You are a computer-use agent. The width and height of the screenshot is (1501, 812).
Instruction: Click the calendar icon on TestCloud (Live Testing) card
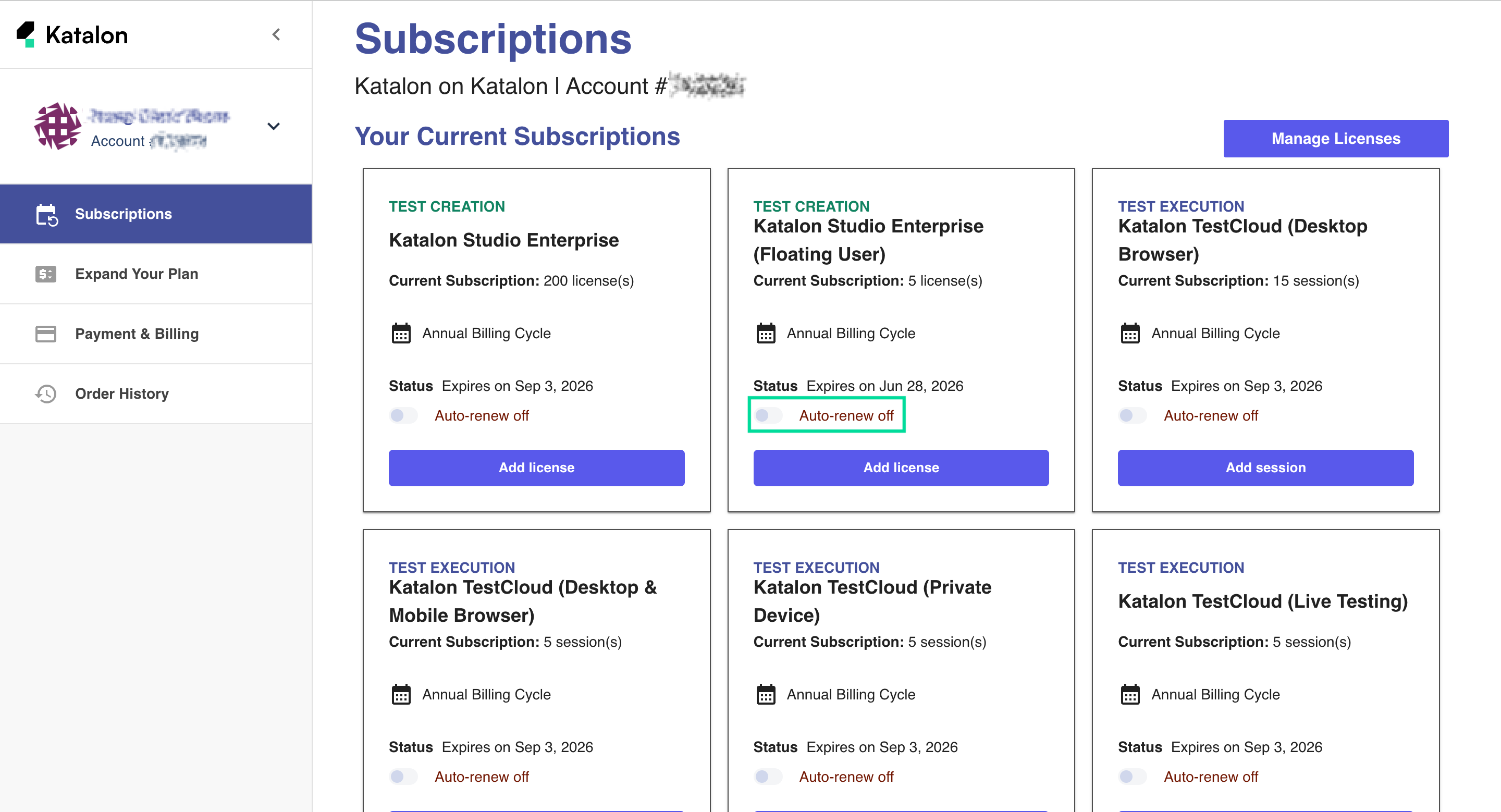click(1130, 694)
